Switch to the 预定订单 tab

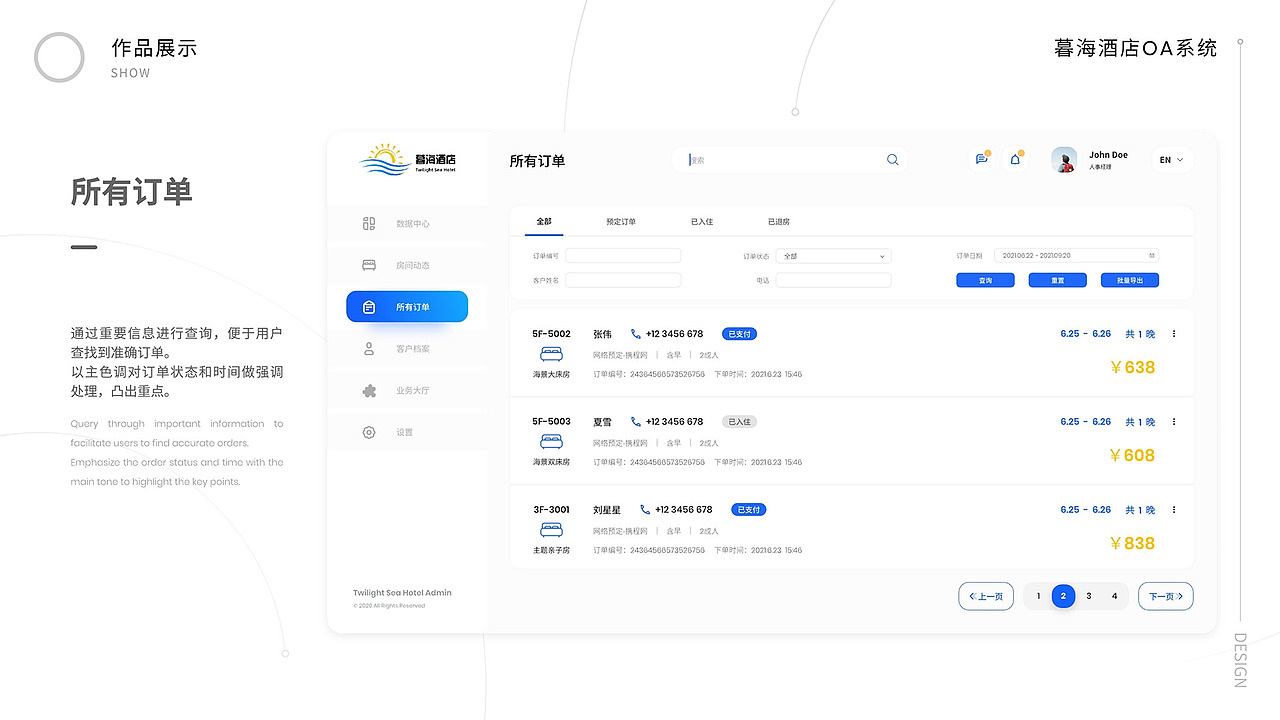(621, 221)
